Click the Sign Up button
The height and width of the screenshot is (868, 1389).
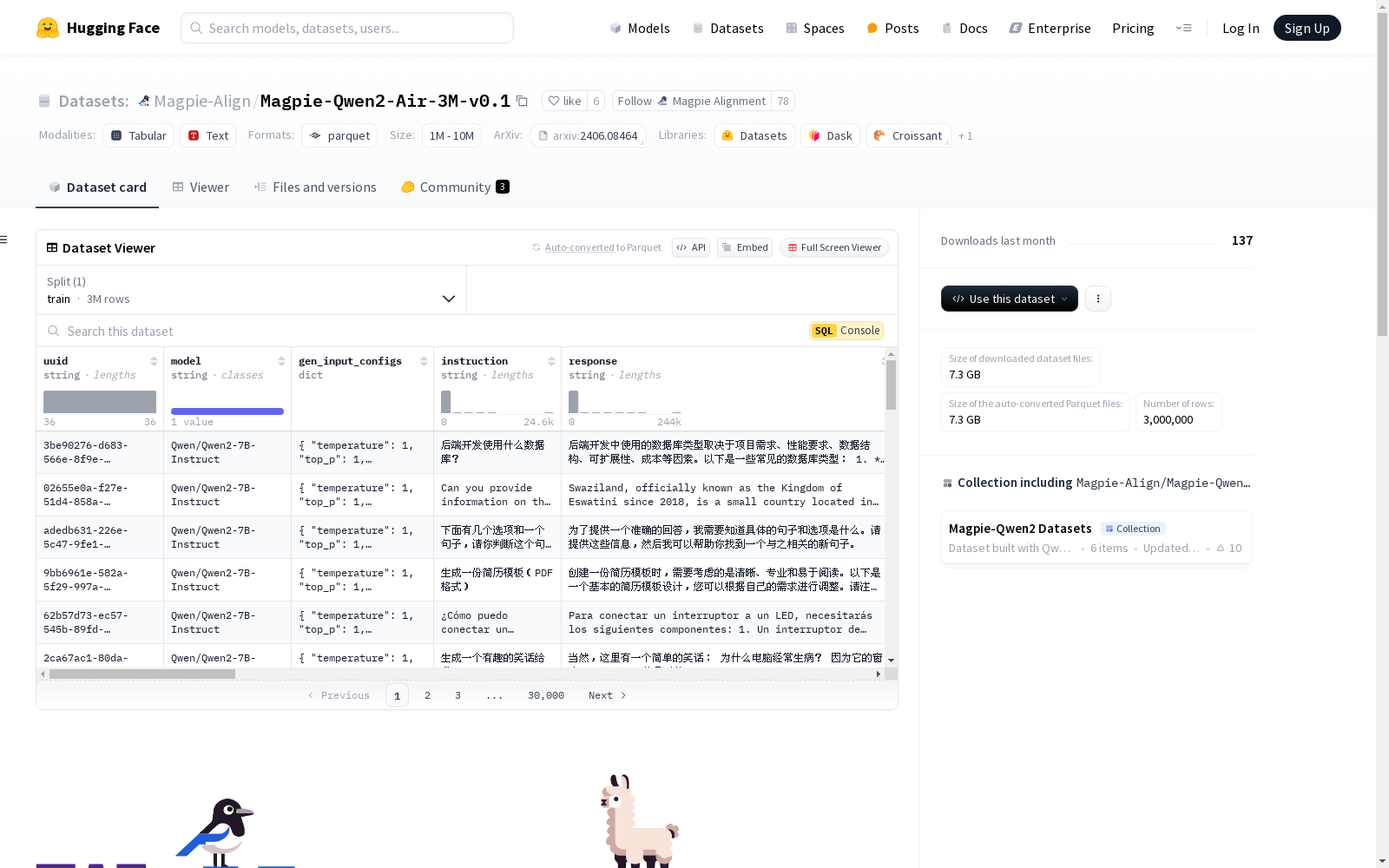pos(1307,28)
